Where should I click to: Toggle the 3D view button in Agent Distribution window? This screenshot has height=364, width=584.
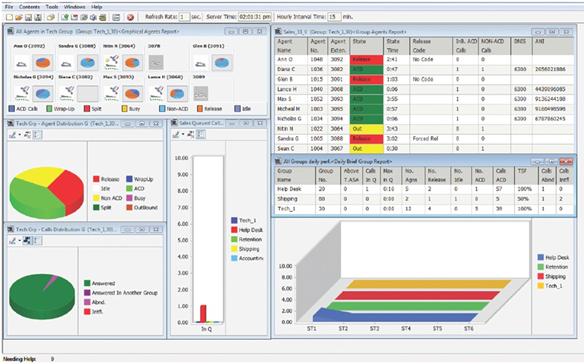(x=27, y=134)
